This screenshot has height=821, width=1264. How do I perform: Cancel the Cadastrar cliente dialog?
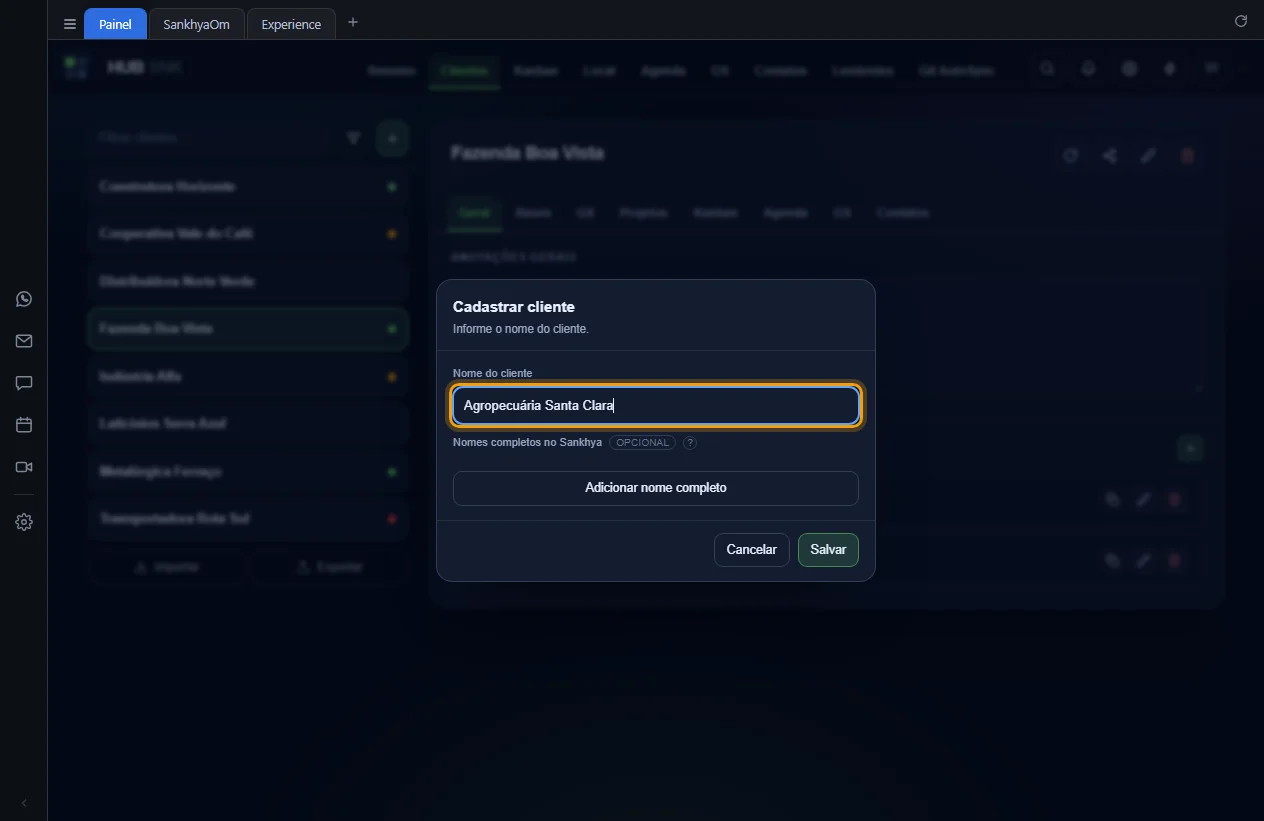[x=752, y=550]
